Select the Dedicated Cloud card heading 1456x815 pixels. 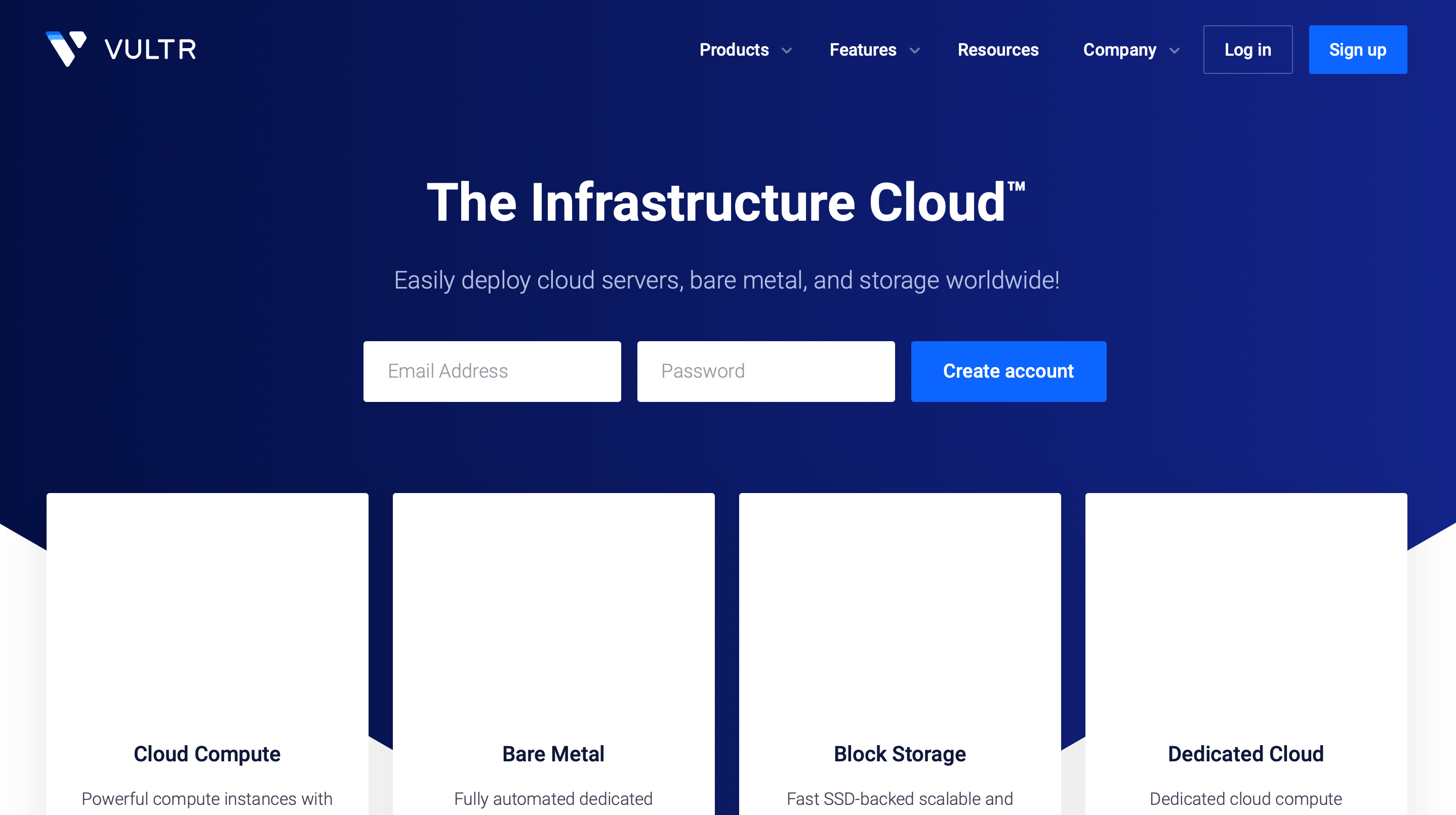(x=1246, y=754)
